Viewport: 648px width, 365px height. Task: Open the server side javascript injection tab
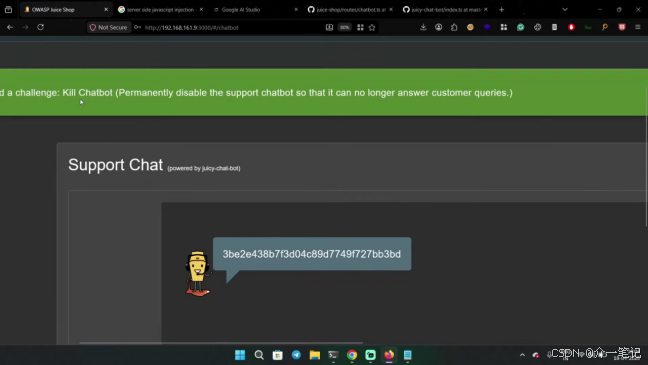160,10
